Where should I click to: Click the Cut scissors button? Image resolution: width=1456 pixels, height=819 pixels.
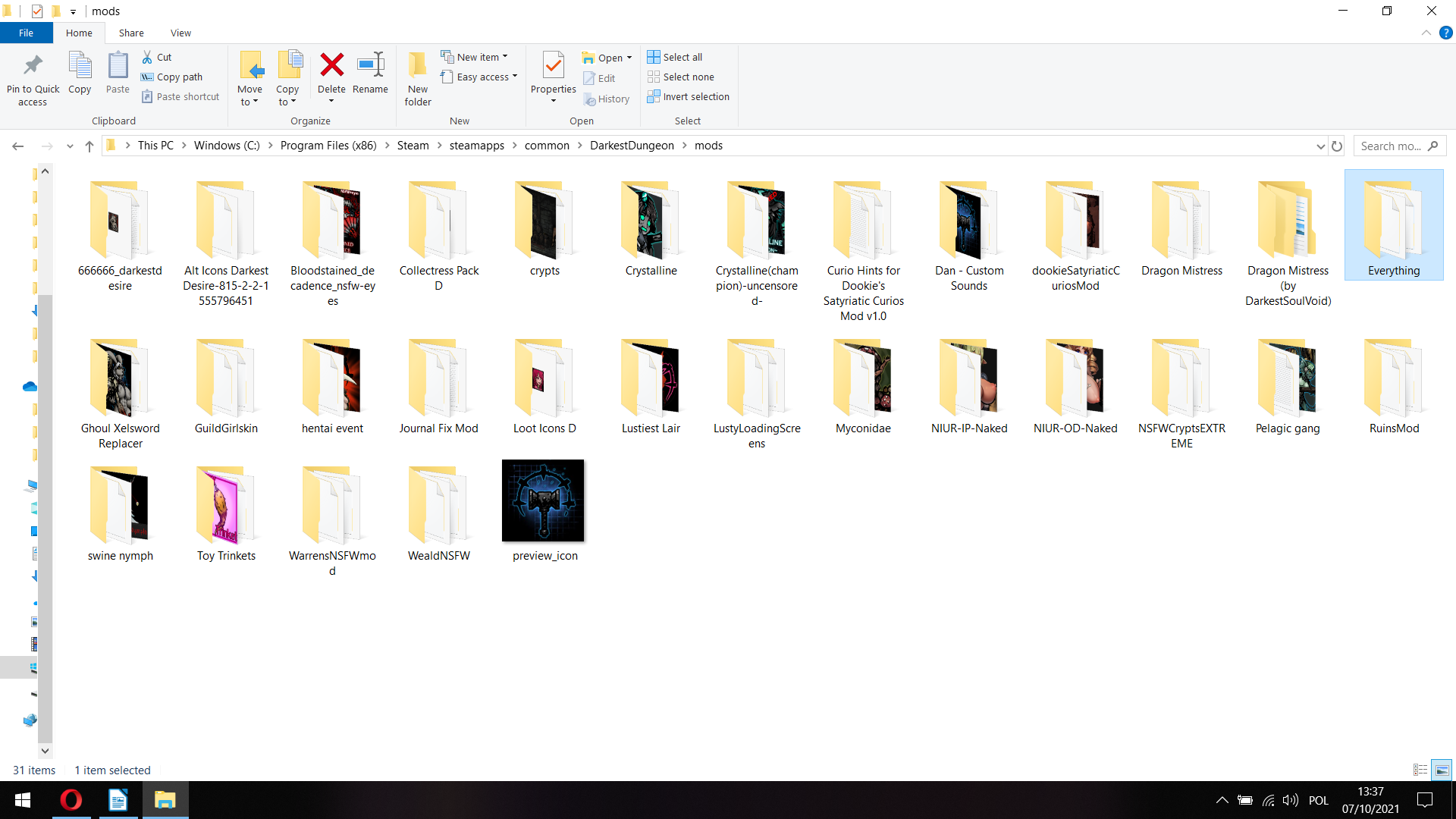tap(157, 57)
